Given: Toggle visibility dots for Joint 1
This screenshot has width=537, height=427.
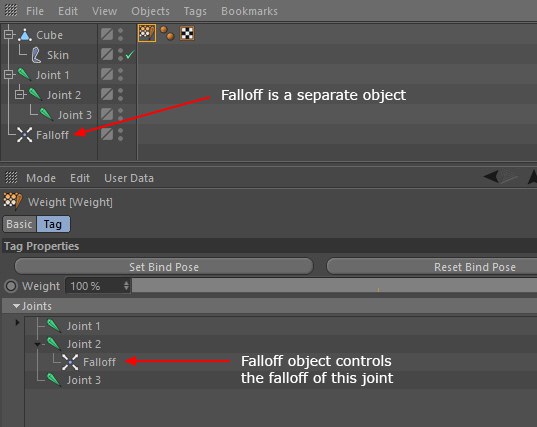Looking at the screenshot, I should (120, 74).
